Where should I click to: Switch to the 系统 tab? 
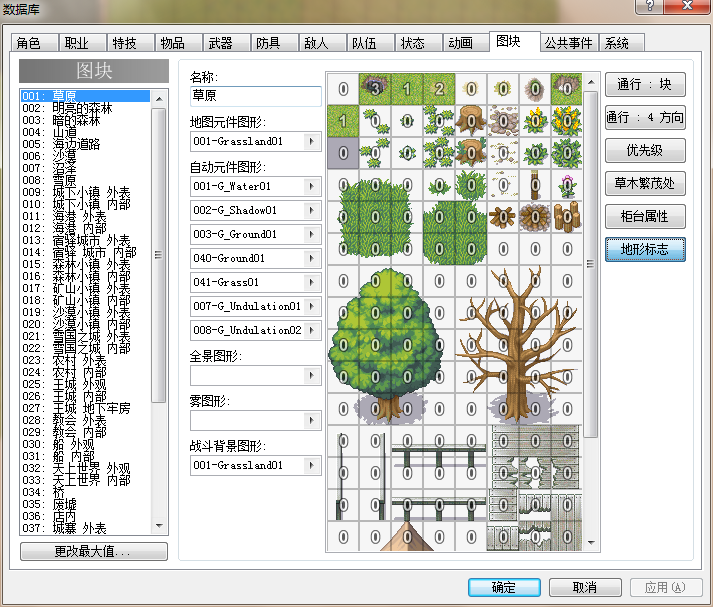point(622,43)
